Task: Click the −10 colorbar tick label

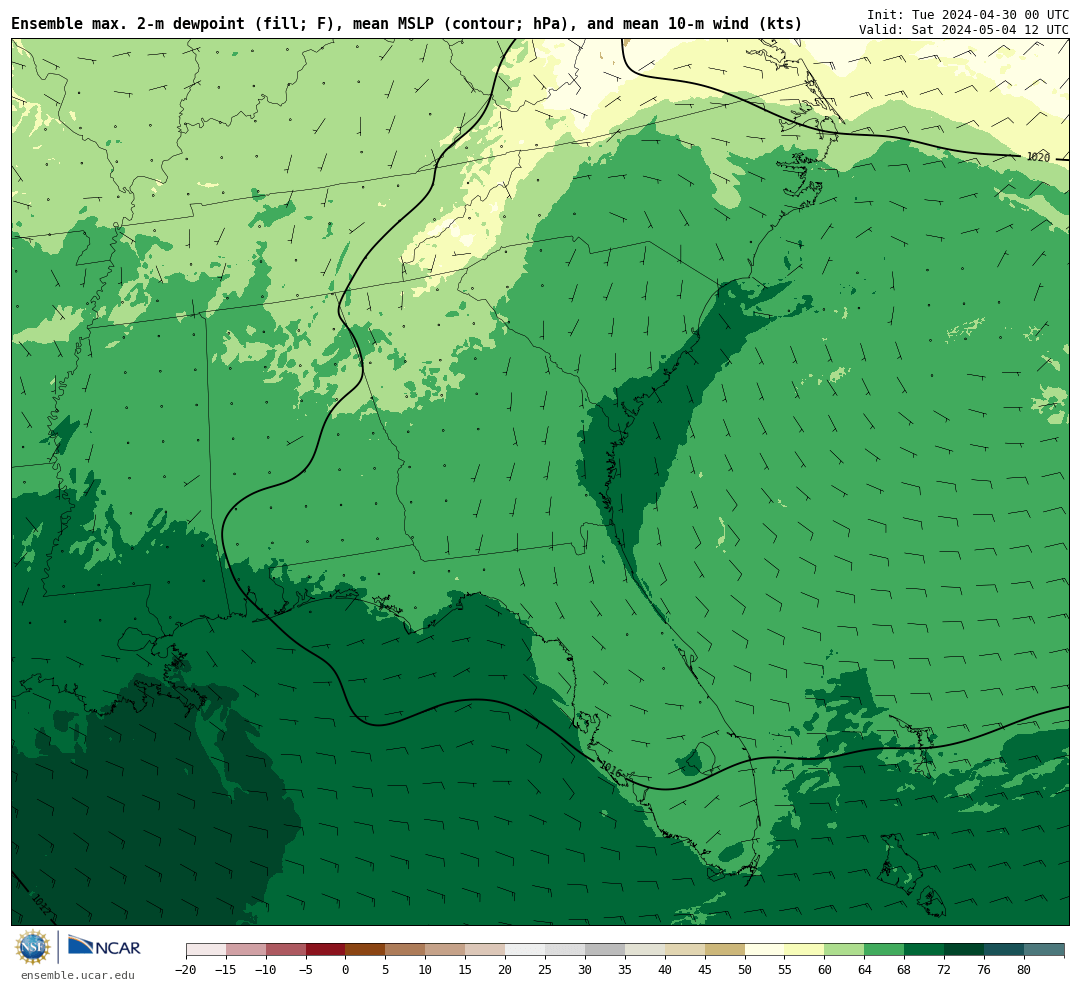Action: pos(266,970)
